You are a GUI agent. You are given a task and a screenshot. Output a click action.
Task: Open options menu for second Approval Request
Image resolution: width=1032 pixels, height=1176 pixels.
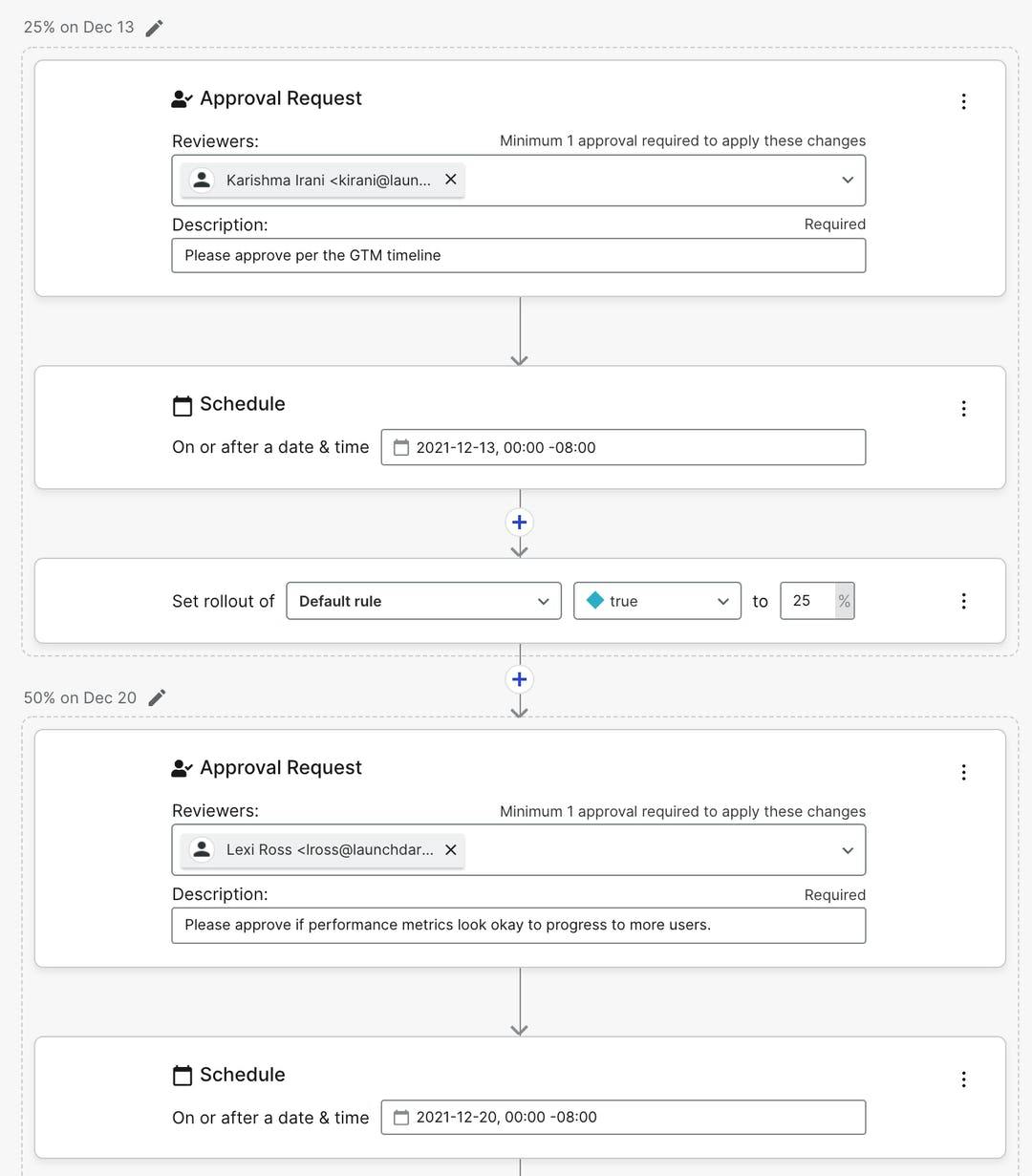click(963, 772)
